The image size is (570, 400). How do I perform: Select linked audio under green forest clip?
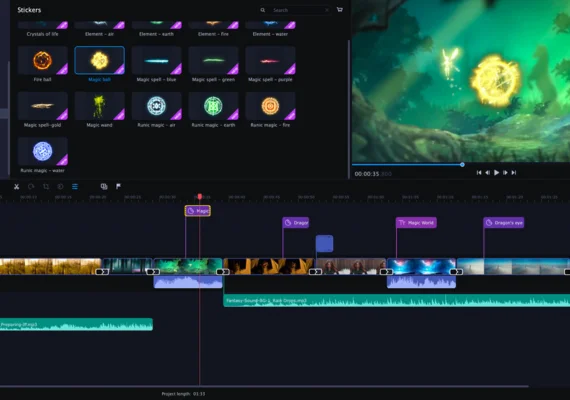[x=188, y=282]
